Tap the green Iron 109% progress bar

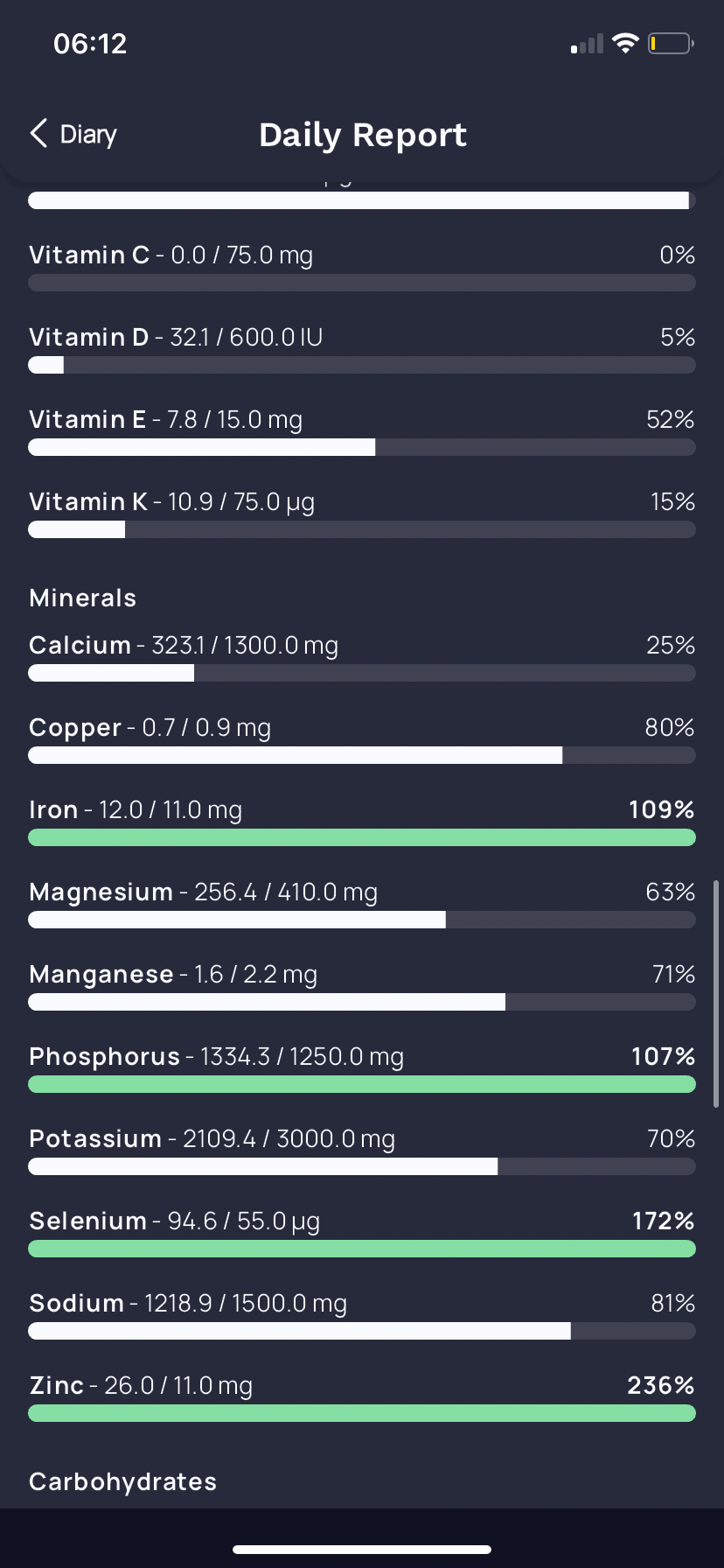362,837
